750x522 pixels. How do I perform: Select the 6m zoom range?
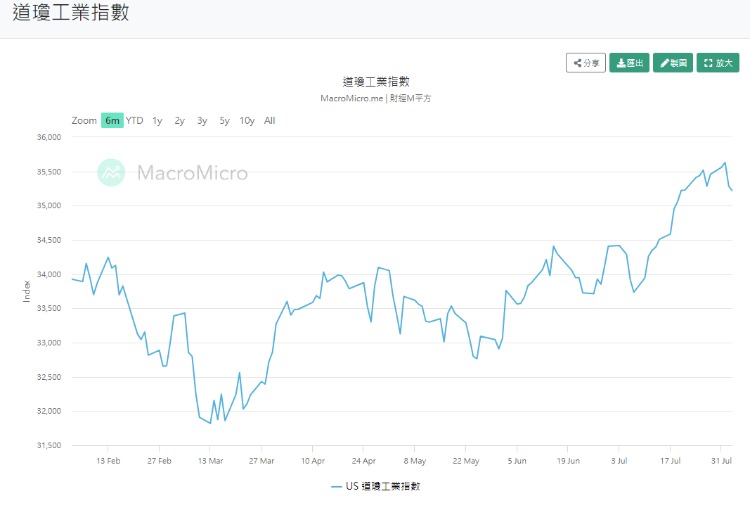[x=112, y=121]
